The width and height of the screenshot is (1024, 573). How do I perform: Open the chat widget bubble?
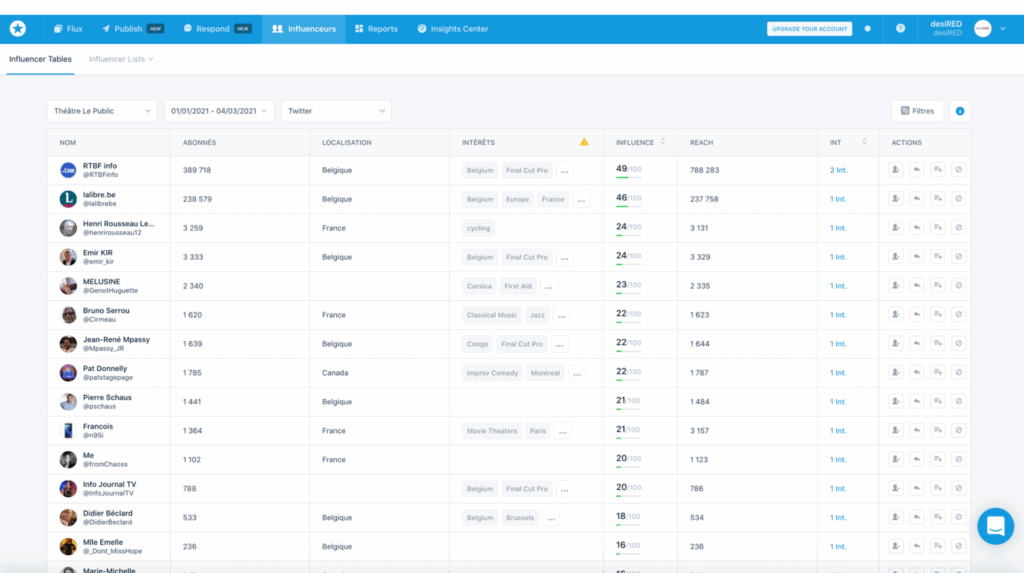[x=994, y=525]
